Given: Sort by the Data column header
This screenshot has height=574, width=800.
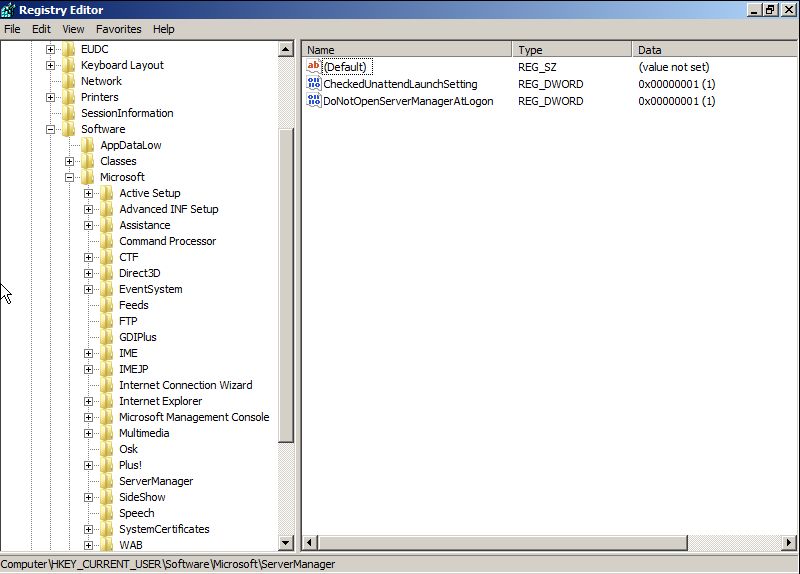Looking at the screenshot, I should pyautogui.click(x=714, y=49).
